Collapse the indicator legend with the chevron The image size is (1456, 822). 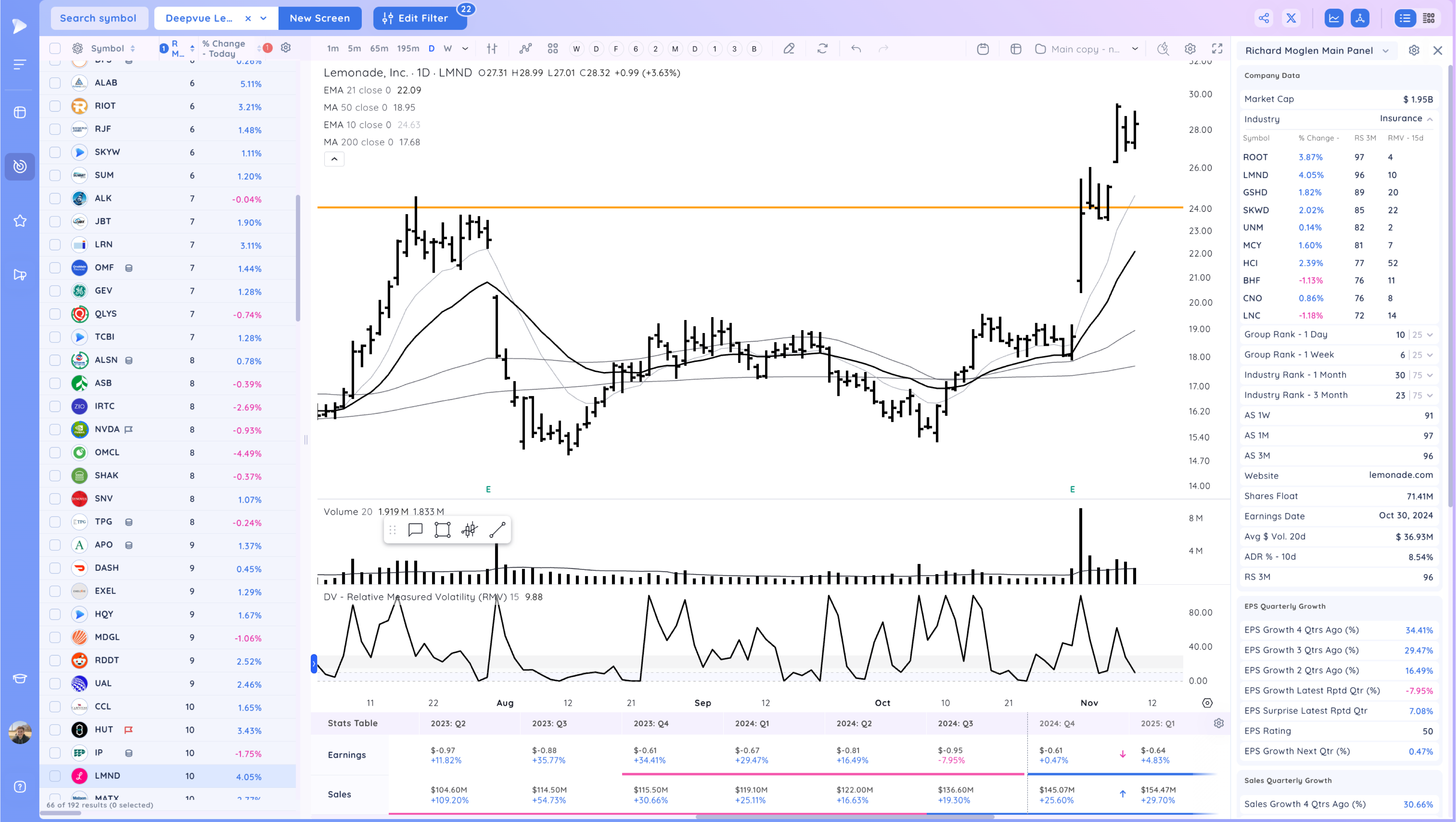coord(334,159)
